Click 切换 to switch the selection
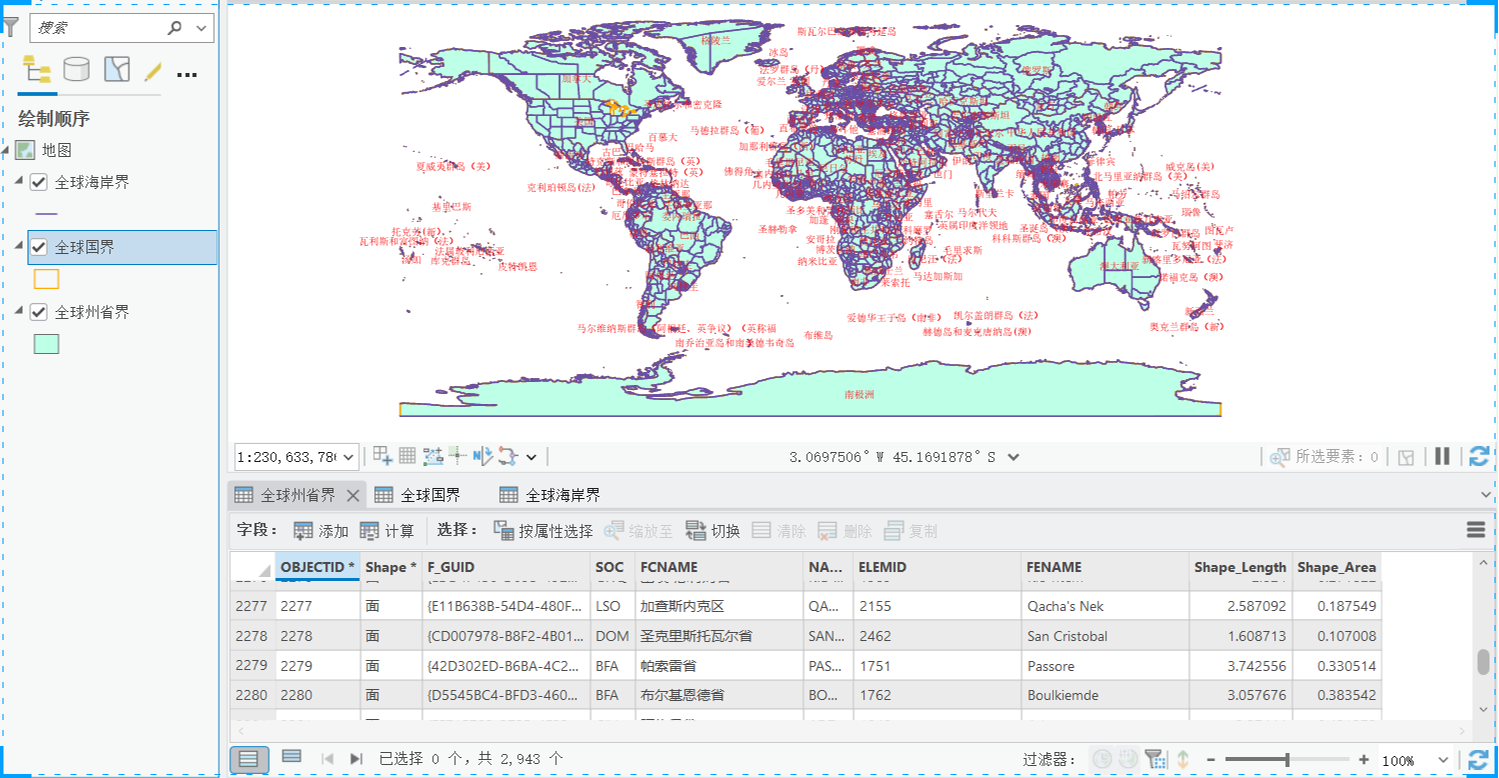This screenshot has width=1499, height=778. pyautogui.click(x=712, y=531)
